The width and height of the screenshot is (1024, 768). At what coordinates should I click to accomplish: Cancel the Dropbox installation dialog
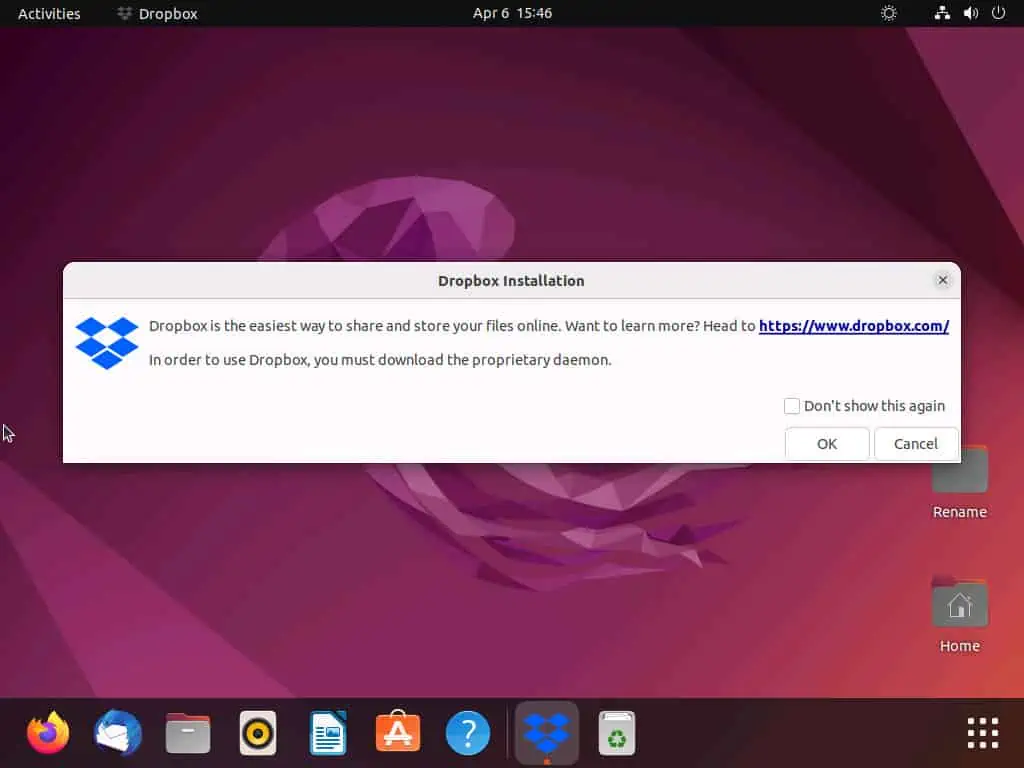click(x=915, y=444)
